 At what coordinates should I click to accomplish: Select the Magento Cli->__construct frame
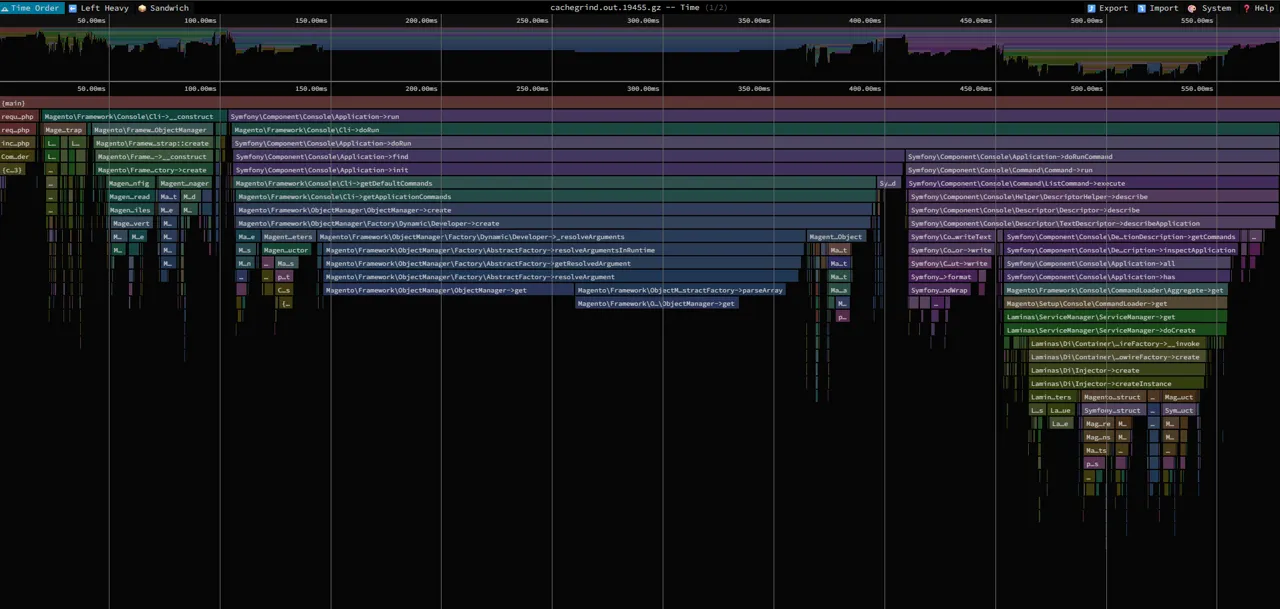pyautogui.click(x=132, y=116)
